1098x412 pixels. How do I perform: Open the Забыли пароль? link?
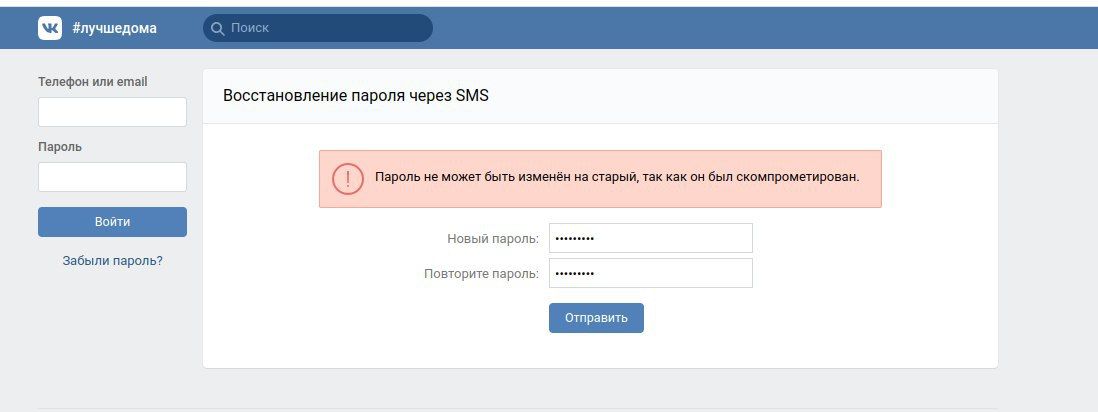pyautogui.click(x=112, y=261)
